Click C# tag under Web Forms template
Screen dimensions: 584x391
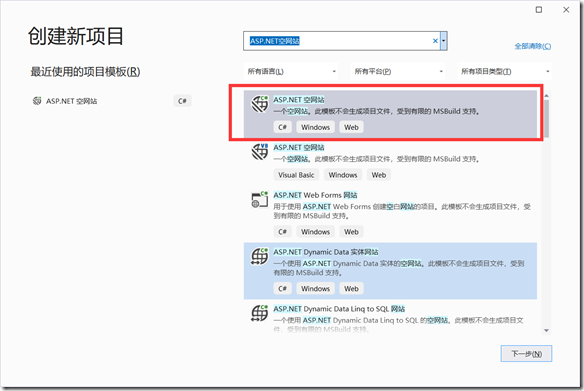click(282, 232)
